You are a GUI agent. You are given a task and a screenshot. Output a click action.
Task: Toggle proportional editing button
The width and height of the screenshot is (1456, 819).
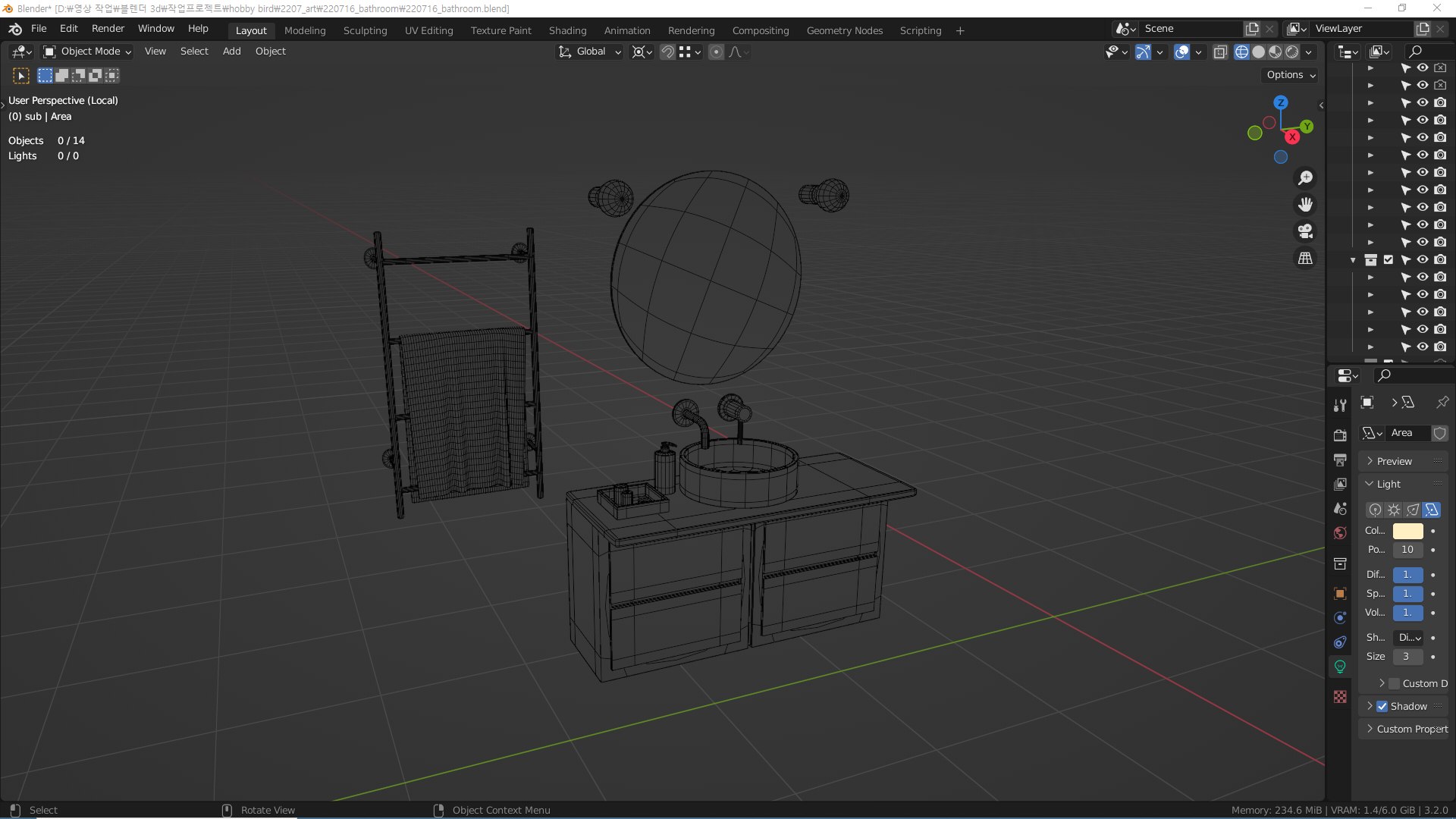click(716, 52)
